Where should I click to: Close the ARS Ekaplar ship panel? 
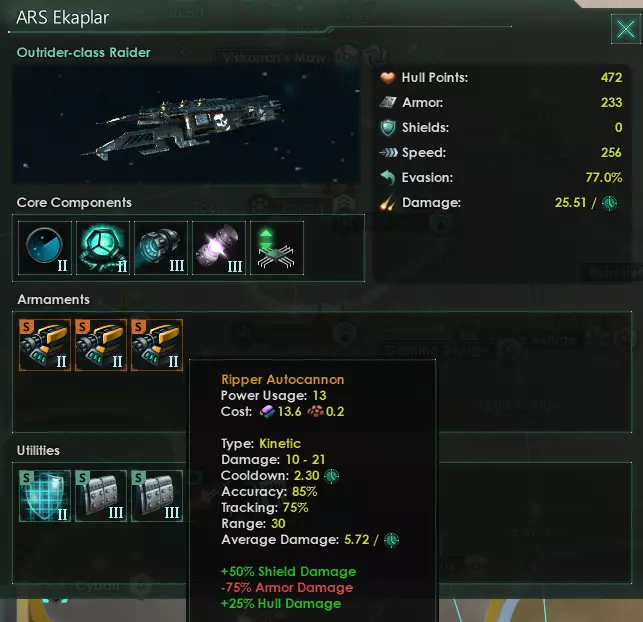pyautogui.click(x=625, y=29)
